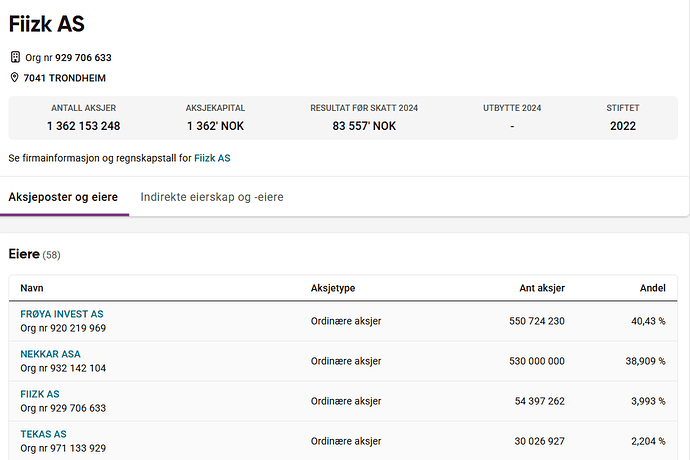This screenshot has width=690, height=460.
Task: Select Org nr 920 219 969
Action: (x=63, y=328)
